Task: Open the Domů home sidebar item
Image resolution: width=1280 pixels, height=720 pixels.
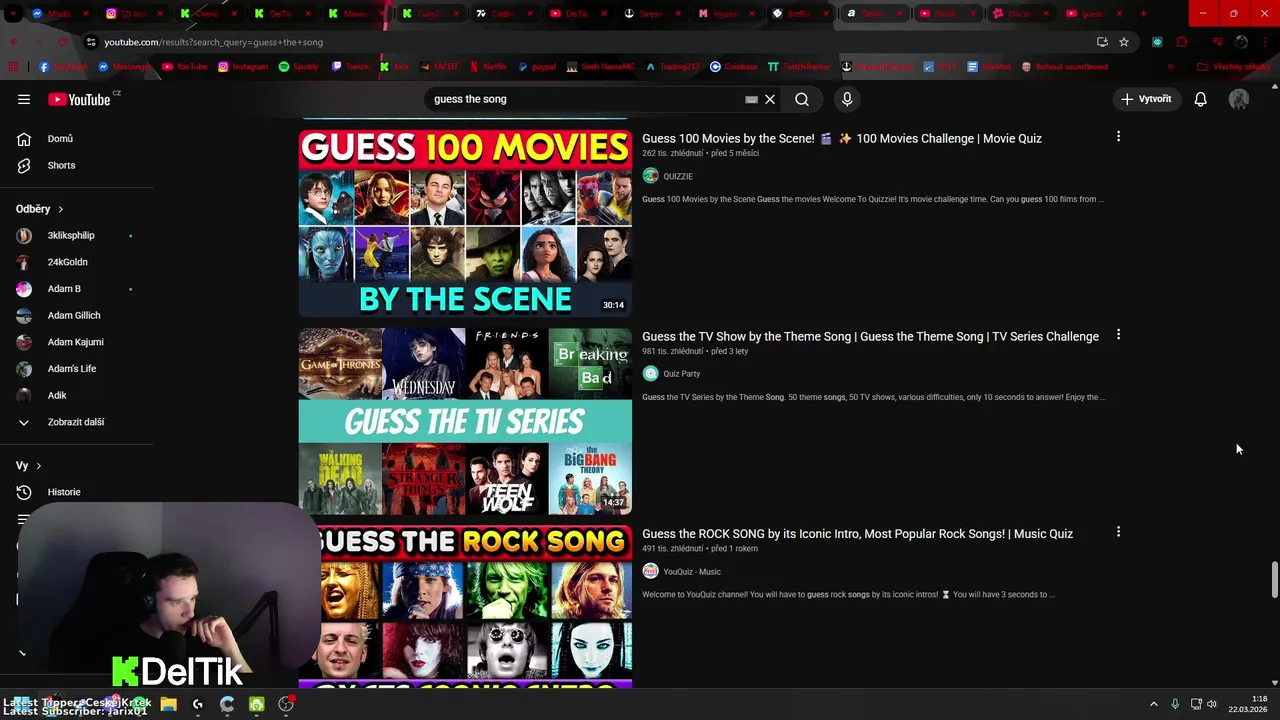Action: (60, 139)
